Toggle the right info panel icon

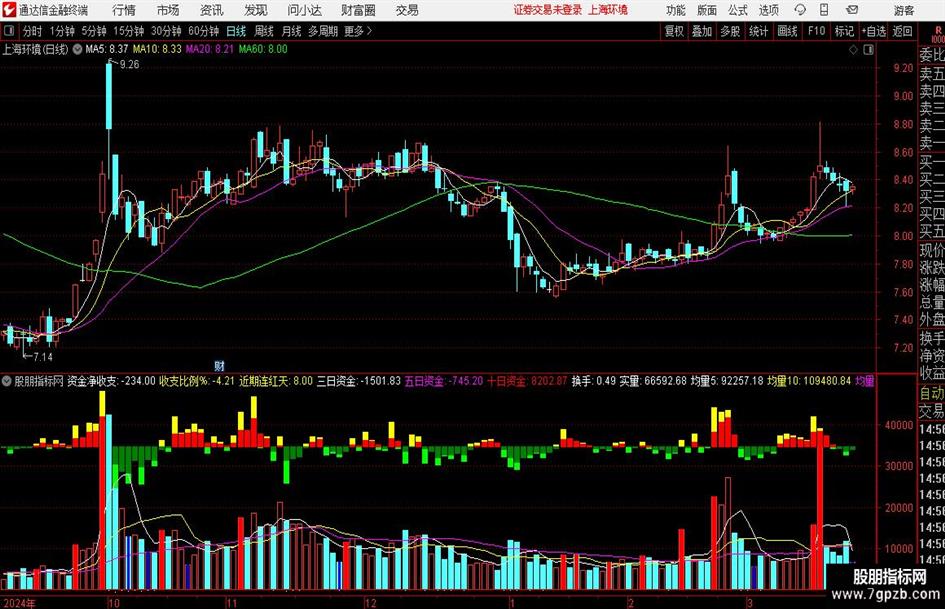click(868, 50)
